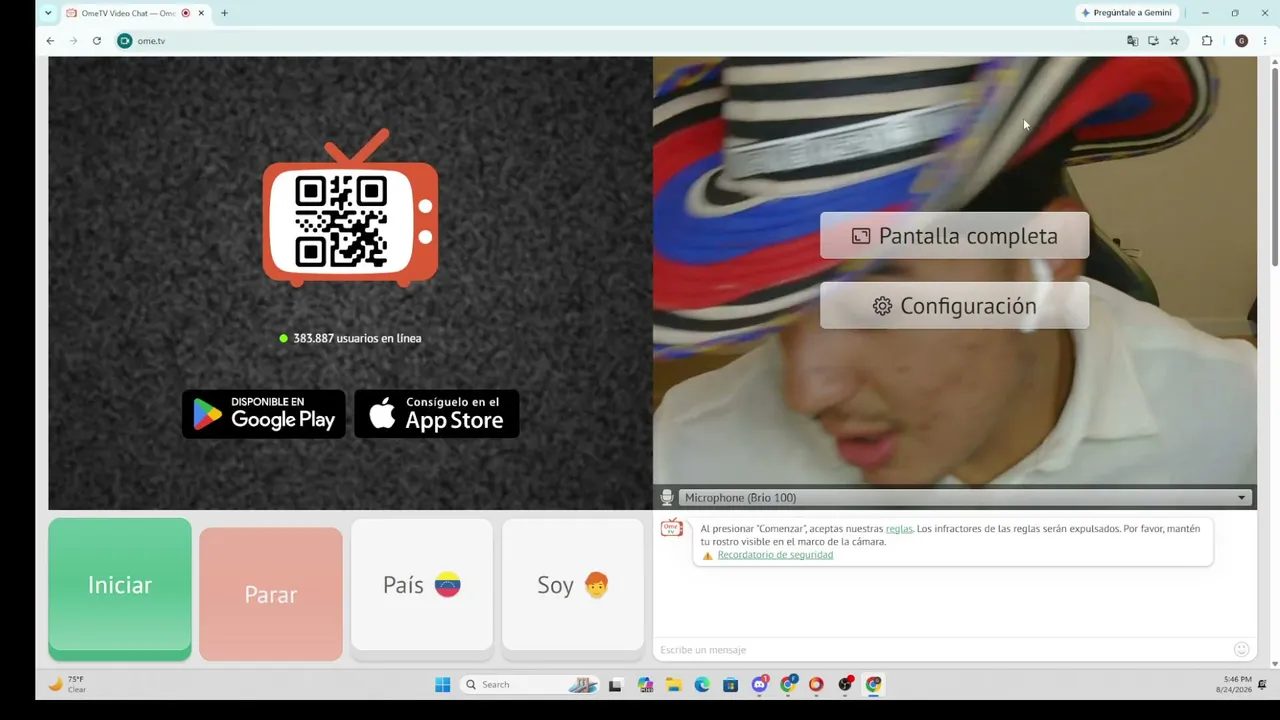Open the Chrome profile avatar
The image size is (1280, 720).
(x=1242, y=41)
